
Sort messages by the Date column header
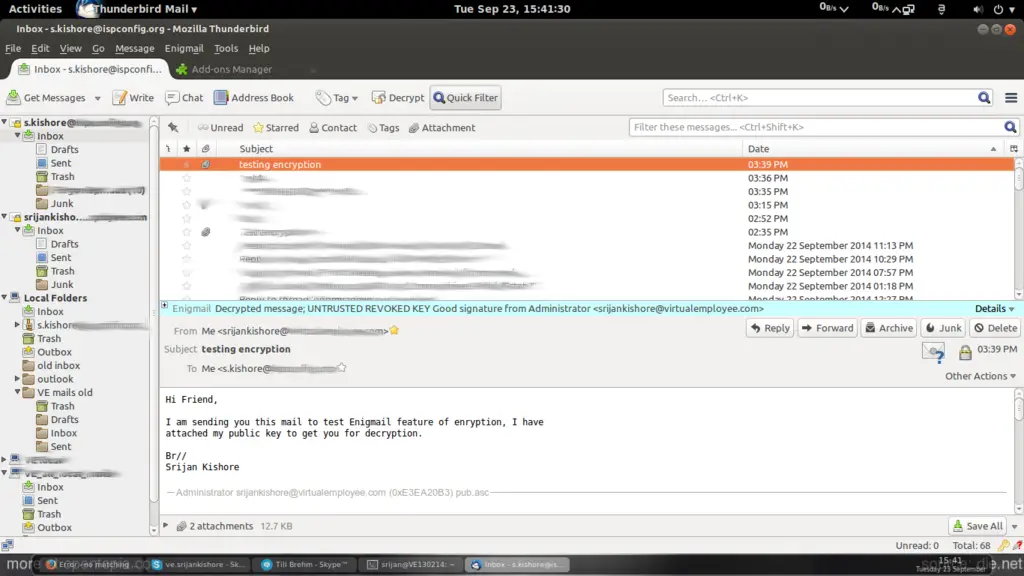(871, 149)
